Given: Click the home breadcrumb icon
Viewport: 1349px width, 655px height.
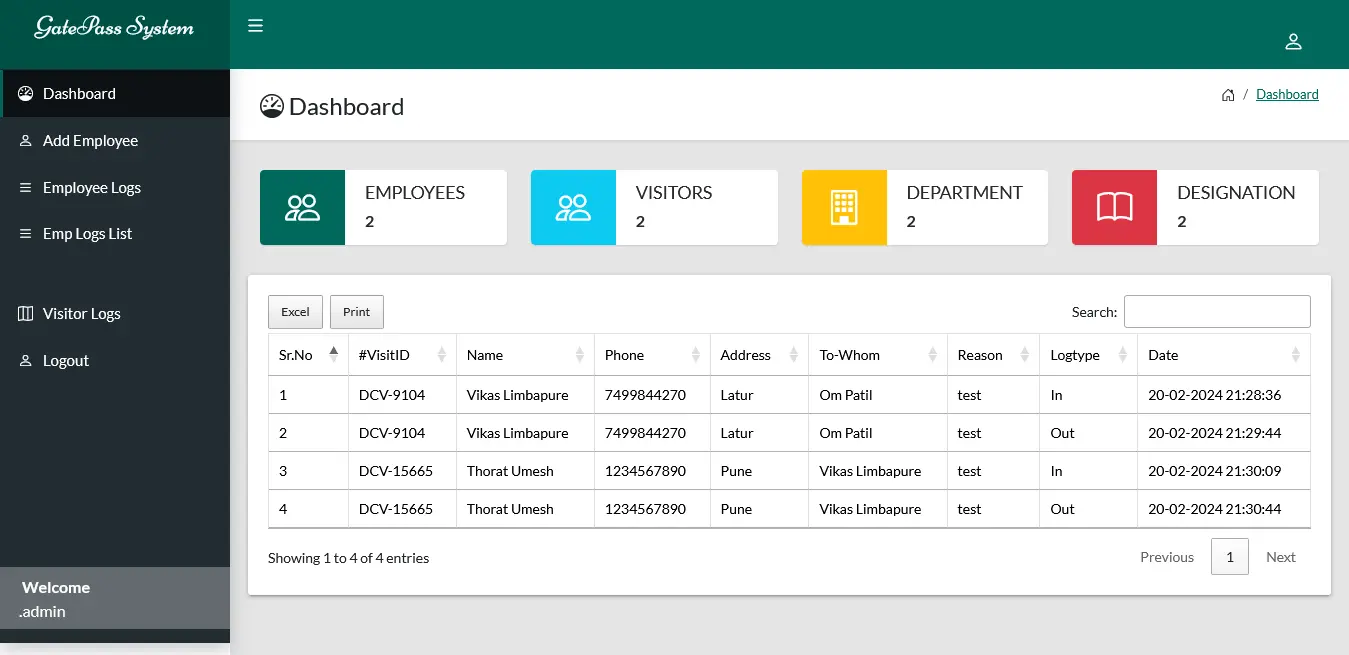Looking at the screenshot, I should 1228,94.
